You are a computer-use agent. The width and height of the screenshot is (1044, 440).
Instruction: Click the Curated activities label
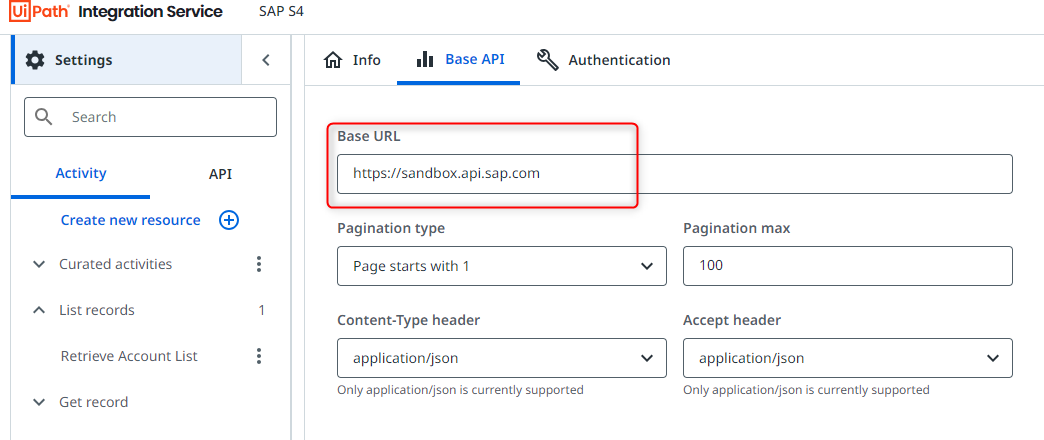pyautogui.click(x=116, y=264)
